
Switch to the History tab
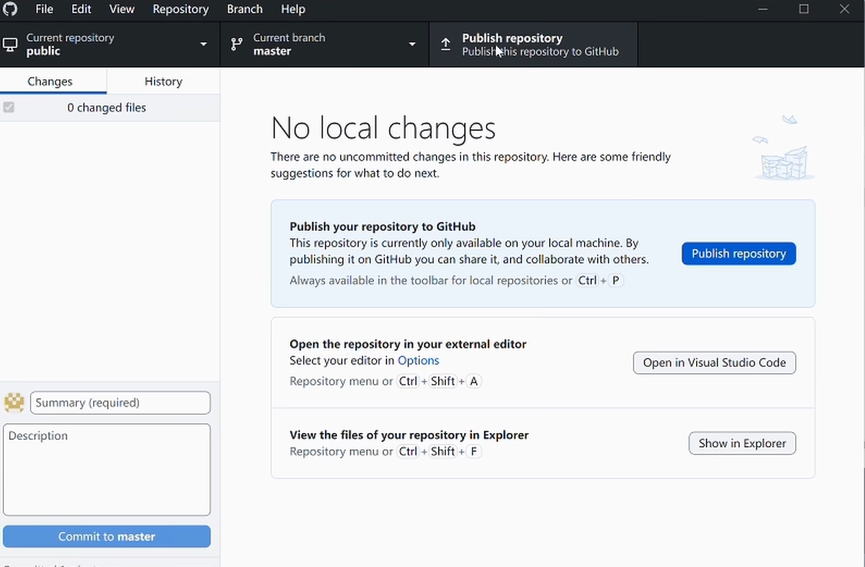163,81
